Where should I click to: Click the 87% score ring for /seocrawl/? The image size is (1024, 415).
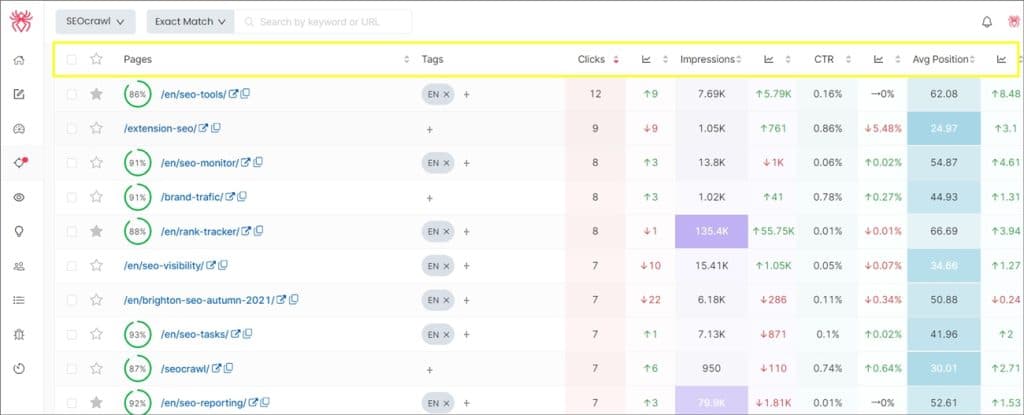[x=137, y=369]
